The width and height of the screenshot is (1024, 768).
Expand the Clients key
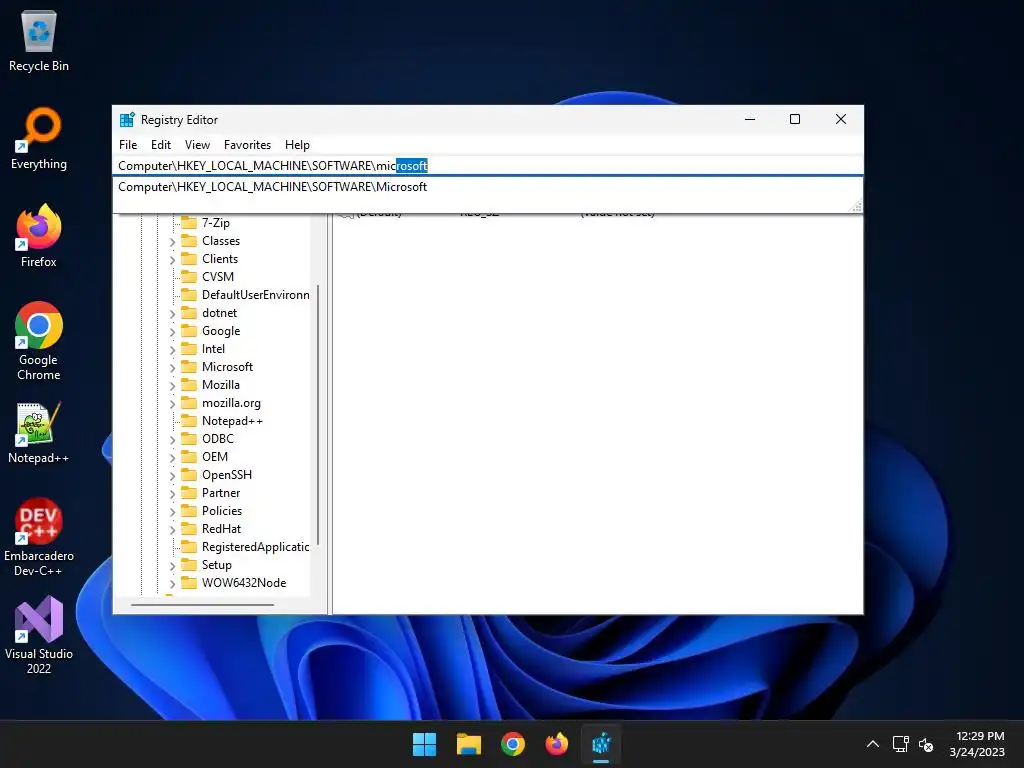(x=172, y=260)
